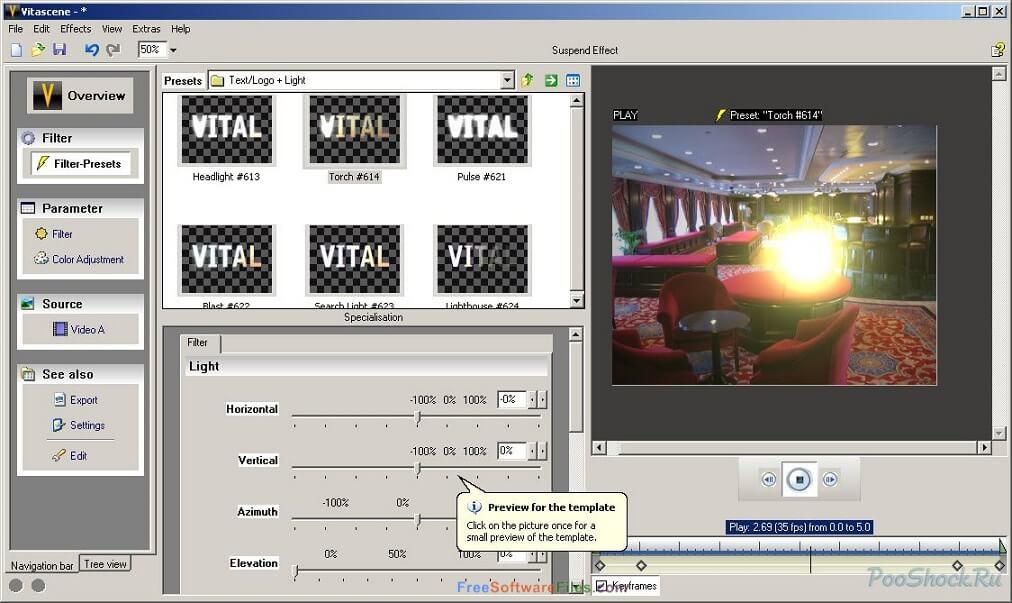Click Export under See also

click(x=76, y=400)
